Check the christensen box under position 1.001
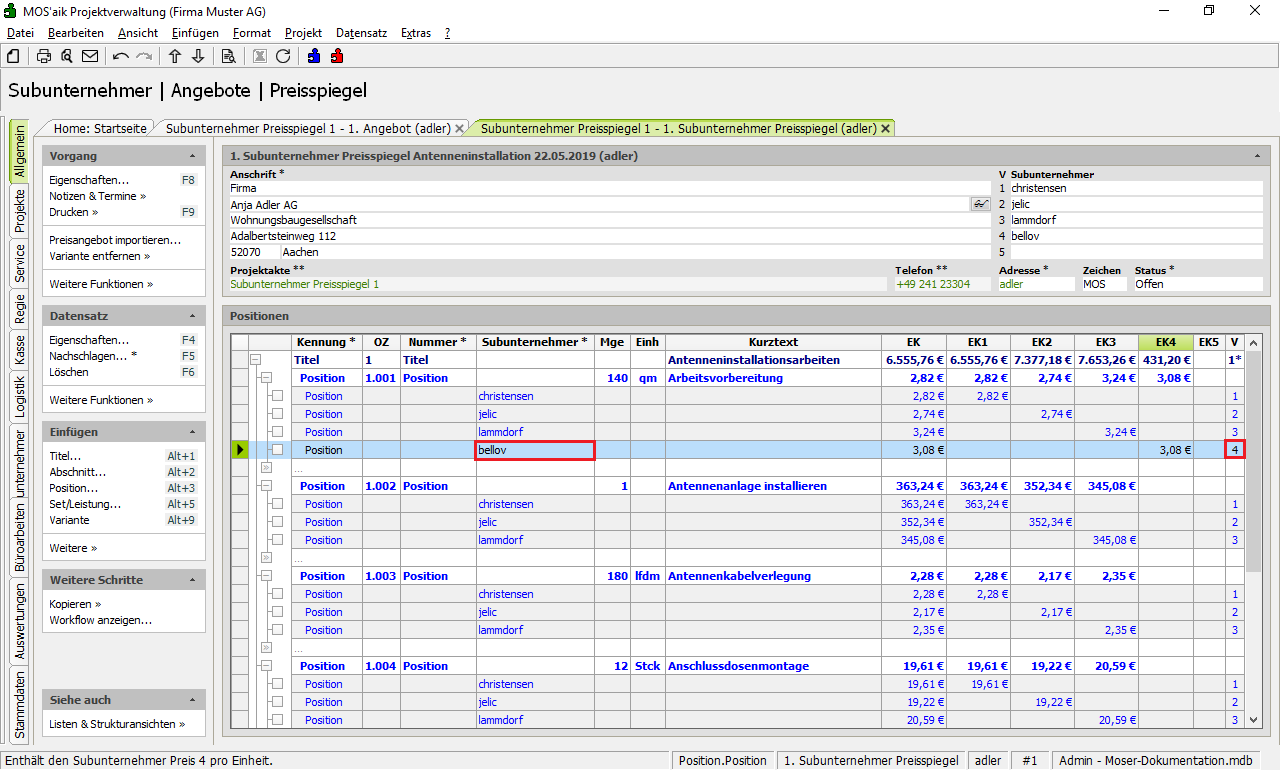 point(278,396)
